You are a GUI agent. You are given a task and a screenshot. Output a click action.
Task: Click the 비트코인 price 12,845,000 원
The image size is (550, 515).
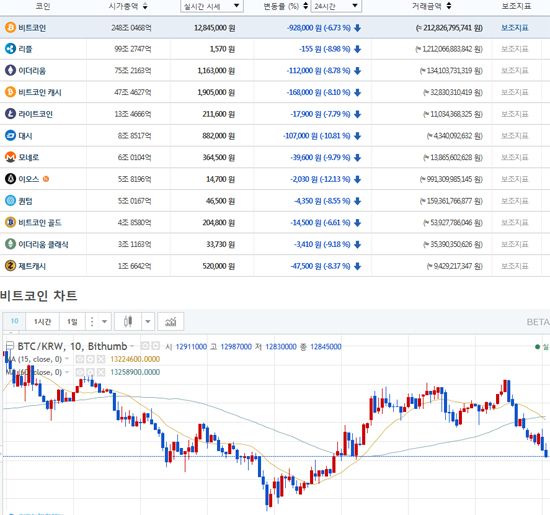pyautogui.click(x=215, y=28)
